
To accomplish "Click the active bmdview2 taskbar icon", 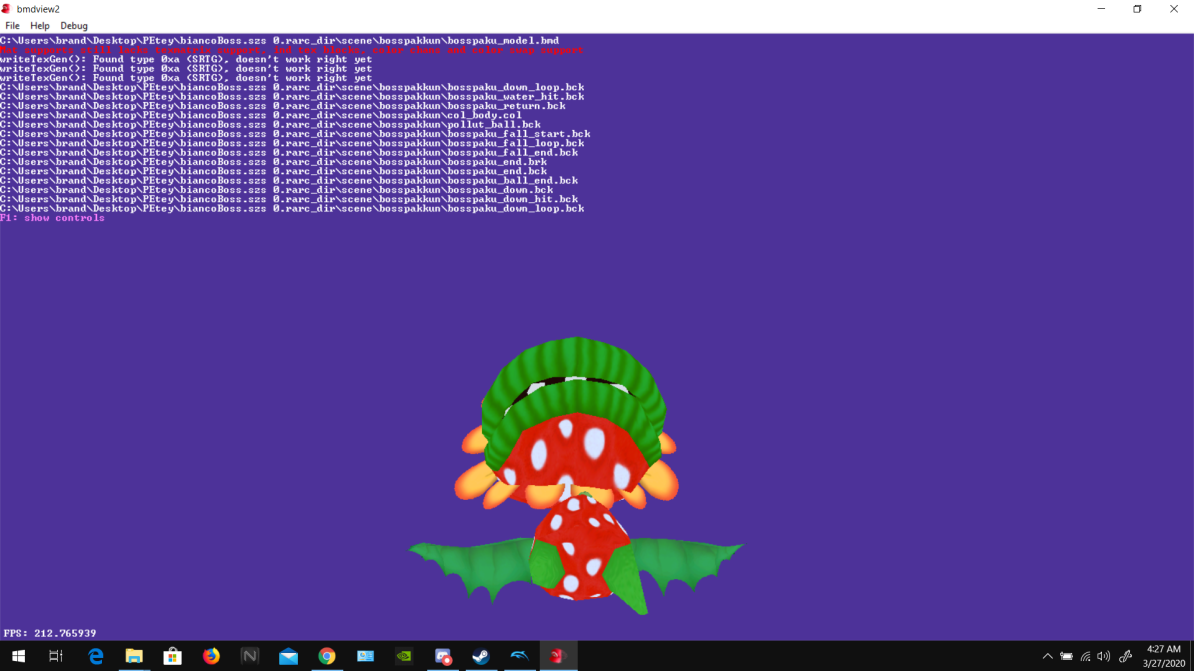I will [558, 656].
